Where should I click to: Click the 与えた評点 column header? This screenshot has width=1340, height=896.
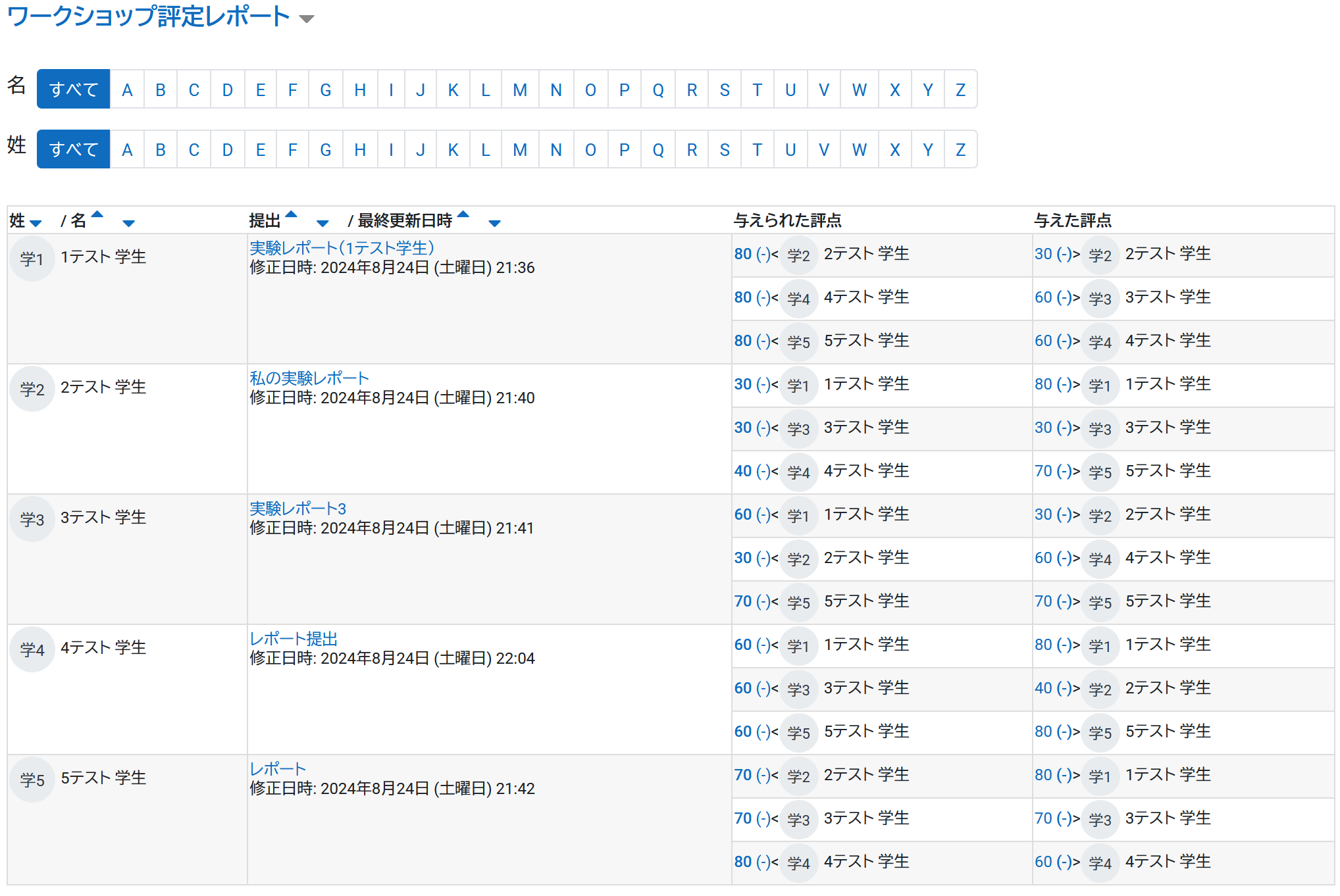[x=1073, y=220]
